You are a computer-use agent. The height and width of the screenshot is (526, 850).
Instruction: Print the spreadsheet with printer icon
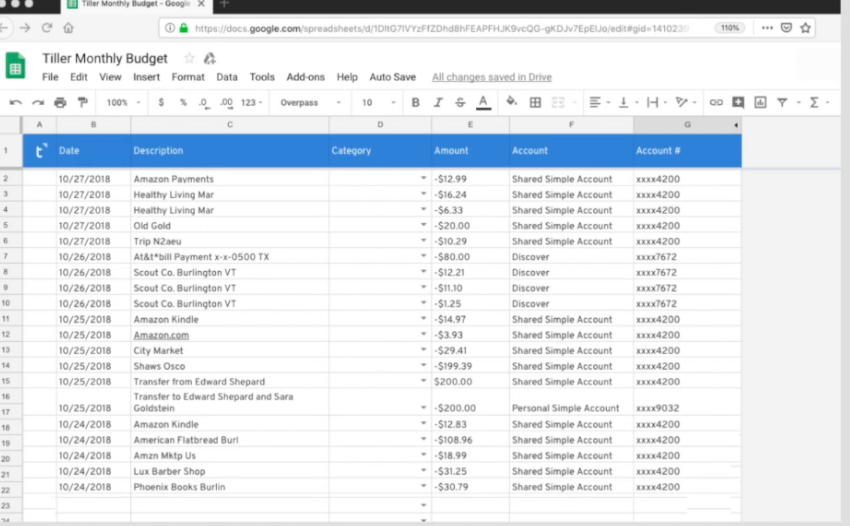(60, 102)
